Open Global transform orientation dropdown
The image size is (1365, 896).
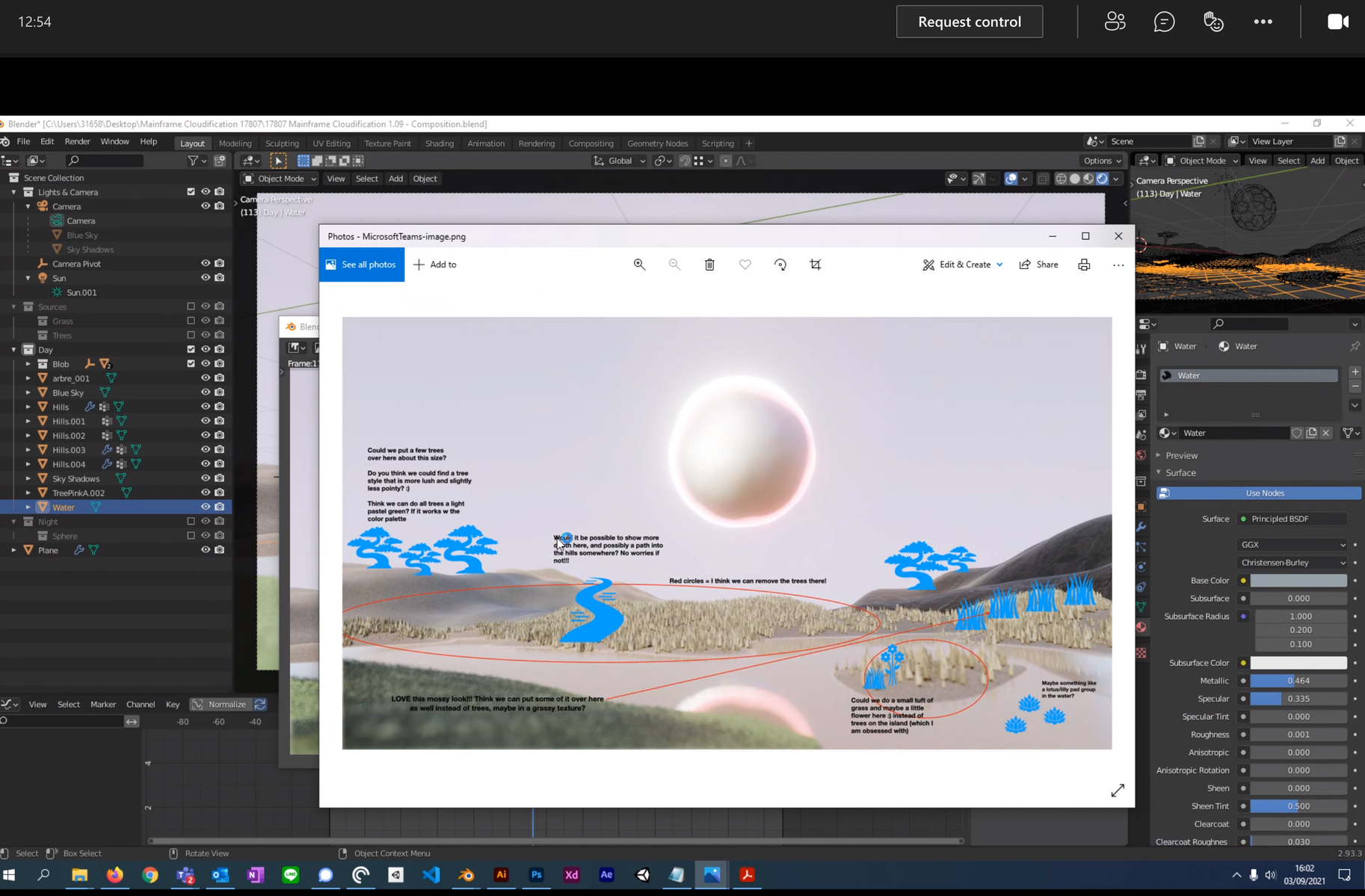coord(619,161)
